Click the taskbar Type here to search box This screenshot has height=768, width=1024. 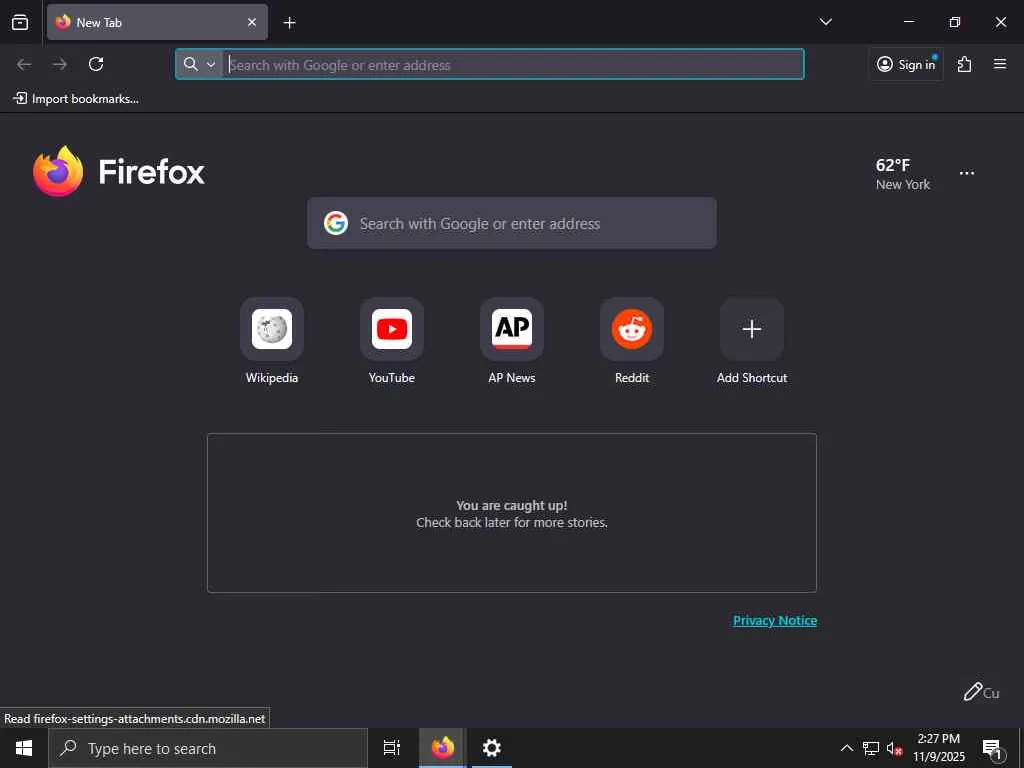tap(208, 748)
